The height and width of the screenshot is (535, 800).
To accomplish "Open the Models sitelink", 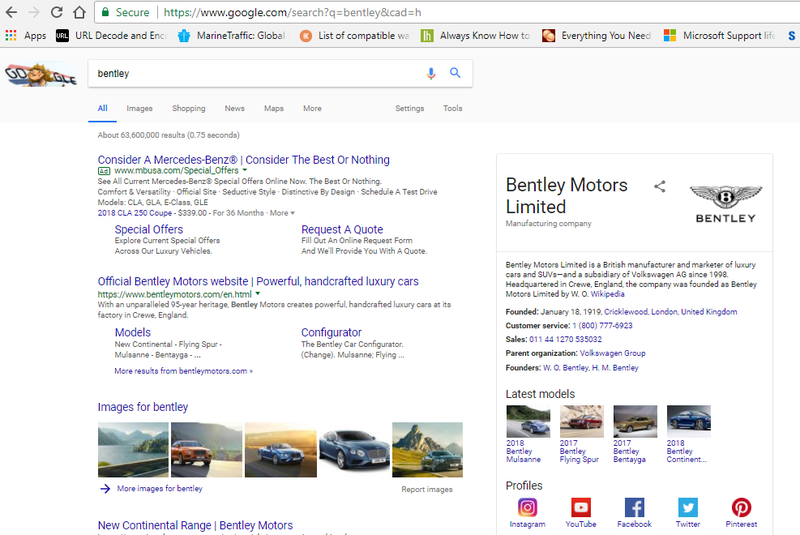I will click(133, 332).
